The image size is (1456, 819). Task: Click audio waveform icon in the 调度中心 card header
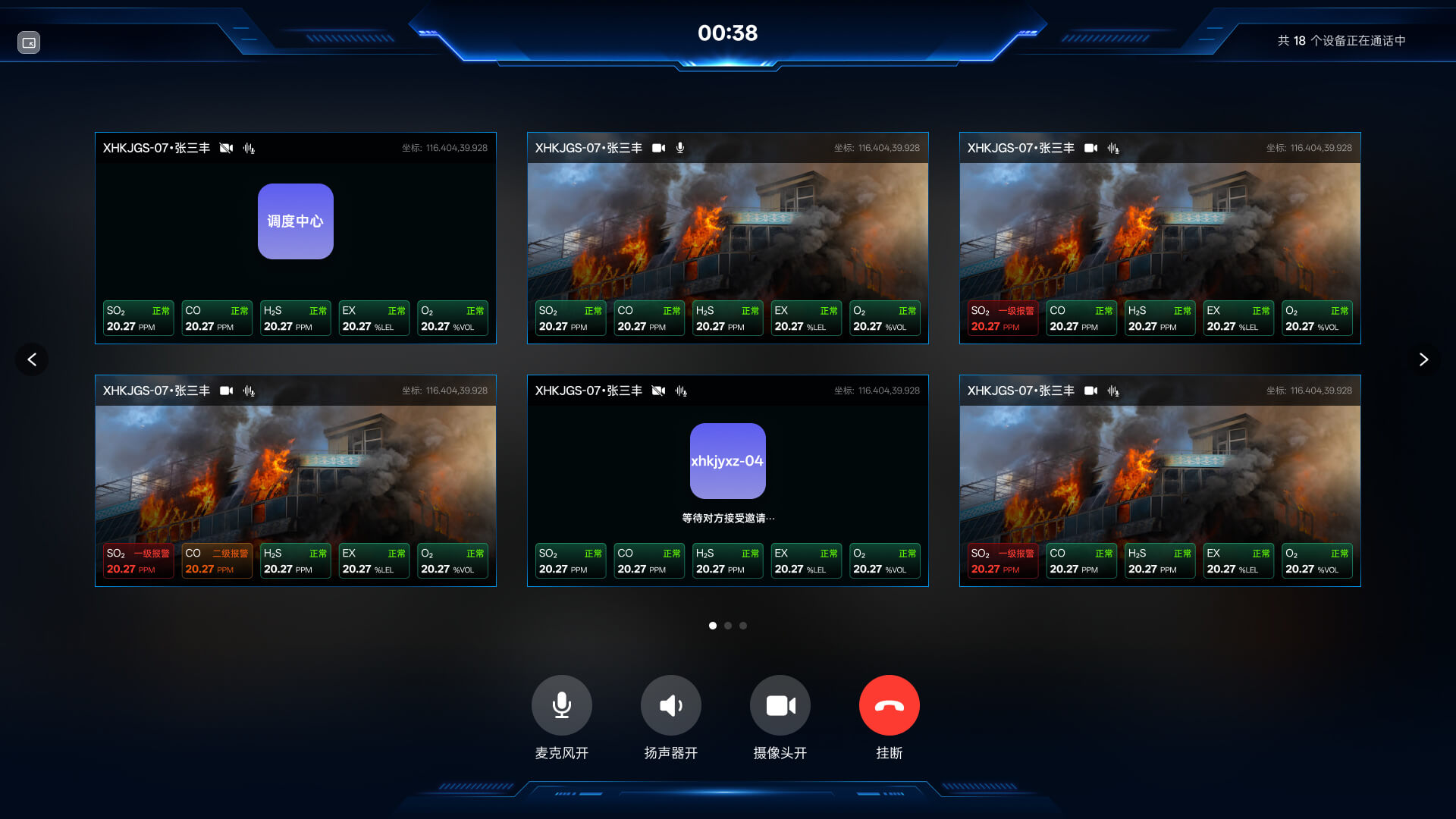249,148
